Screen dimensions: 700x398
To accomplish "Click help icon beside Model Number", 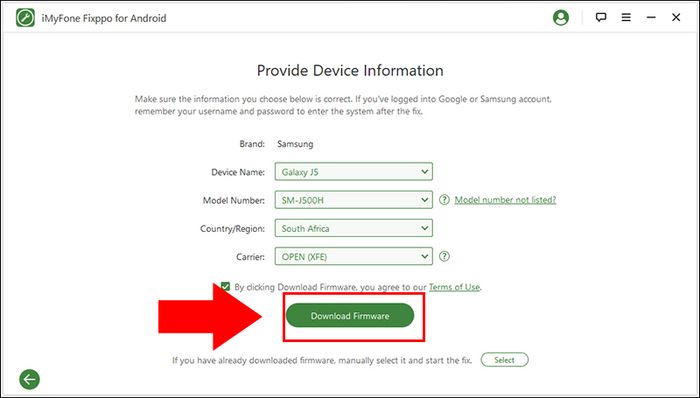I will tap(444, 200).
